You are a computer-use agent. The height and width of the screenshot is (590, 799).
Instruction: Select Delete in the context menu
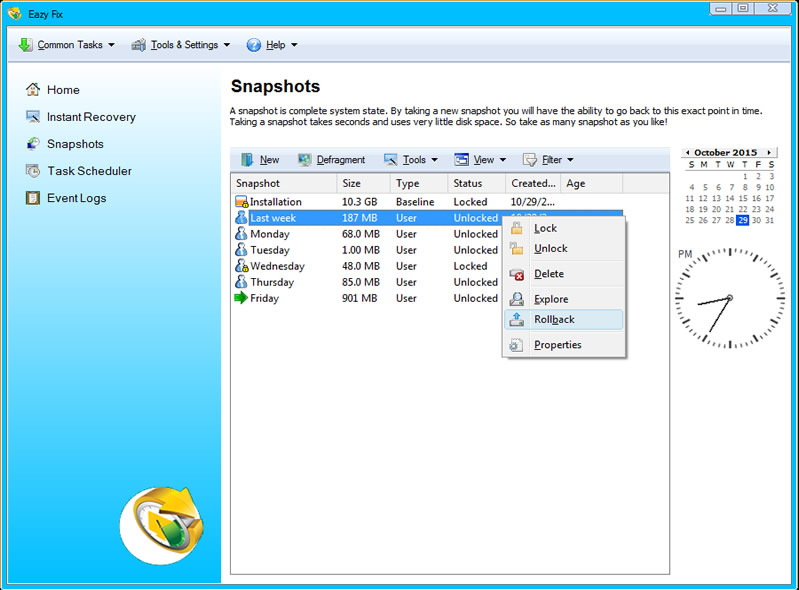[549, 274]
